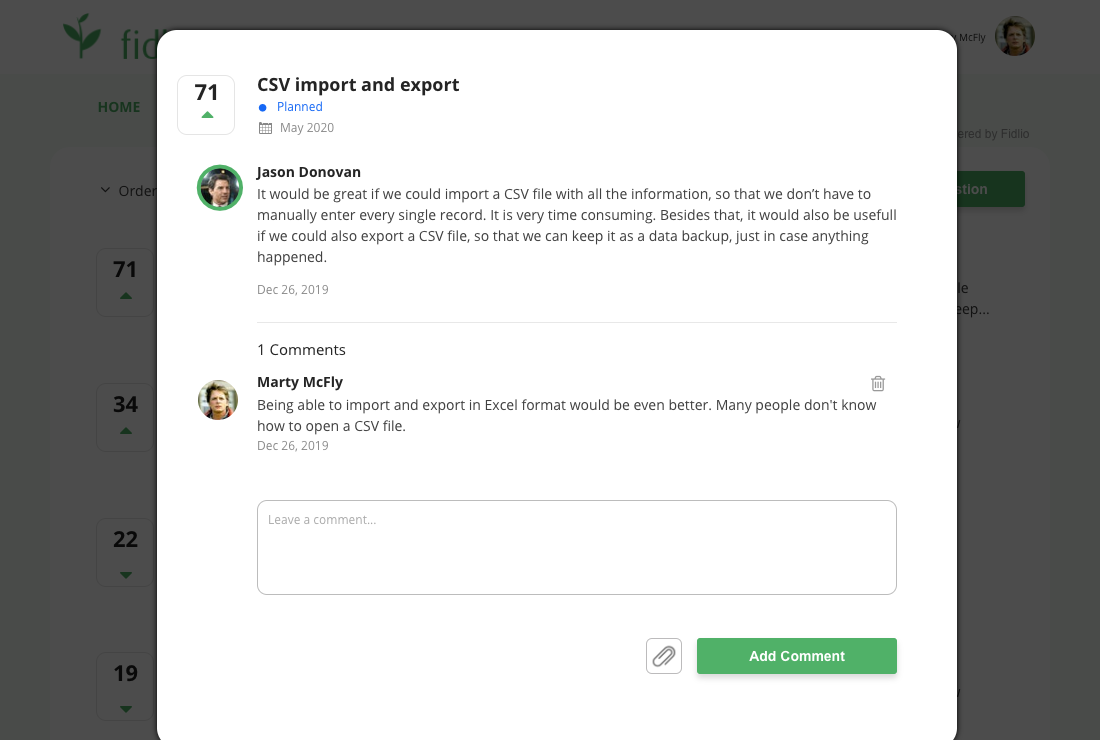
Task: Click Marty McFly's comment avatar
Action: [x=218, y=400]
